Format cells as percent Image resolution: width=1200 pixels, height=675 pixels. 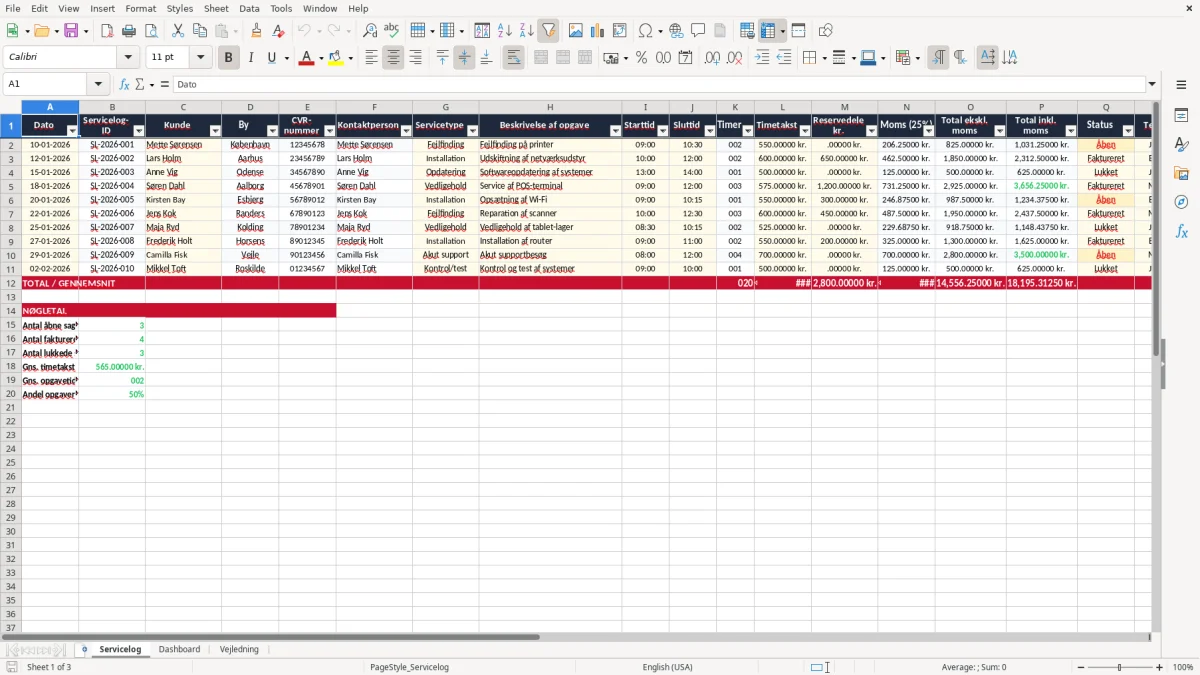(641, 58)
